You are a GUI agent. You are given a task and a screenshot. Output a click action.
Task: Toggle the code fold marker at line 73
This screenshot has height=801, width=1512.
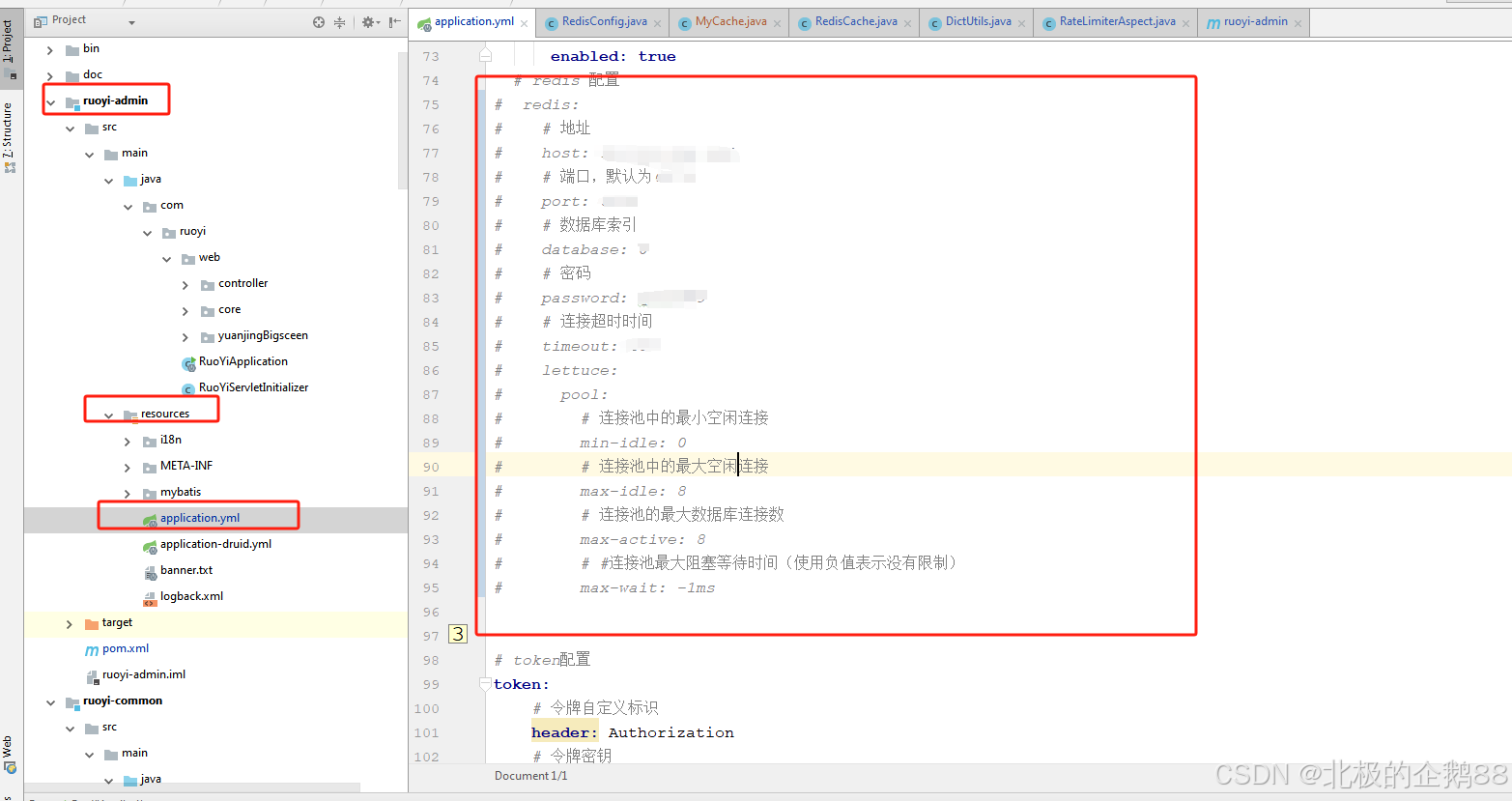click(485, 55)
